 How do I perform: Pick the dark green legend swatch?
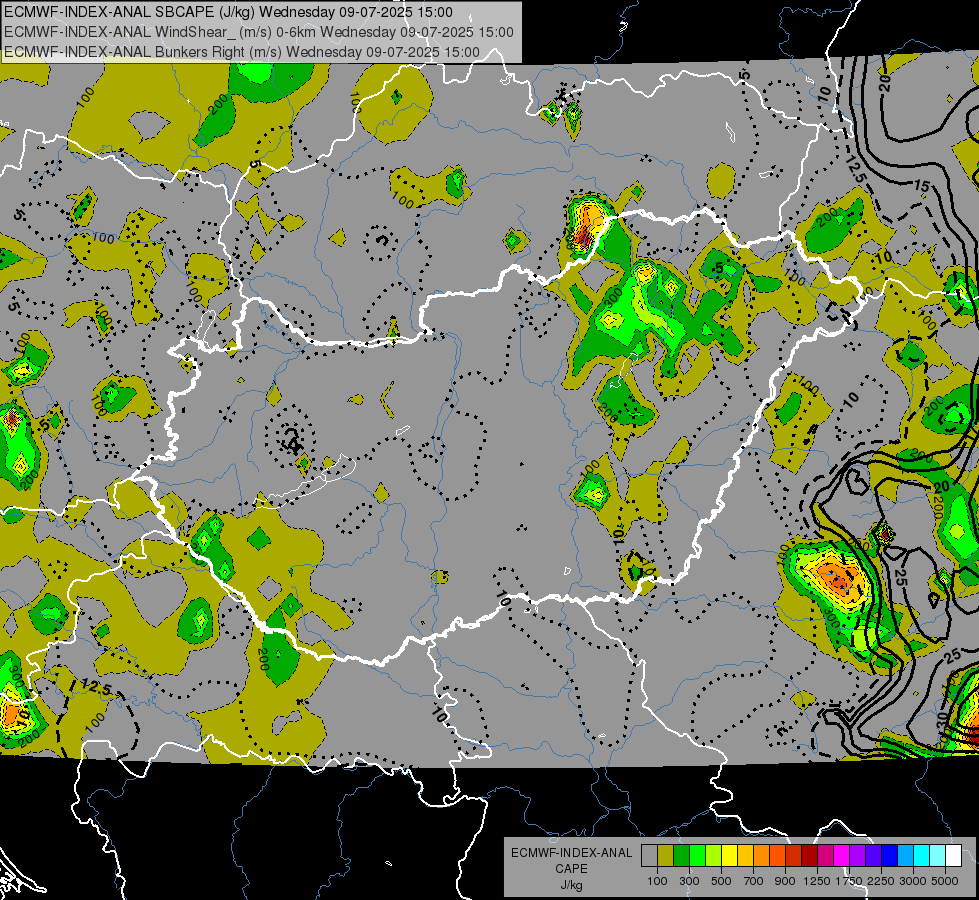click(x=681, y=856)
